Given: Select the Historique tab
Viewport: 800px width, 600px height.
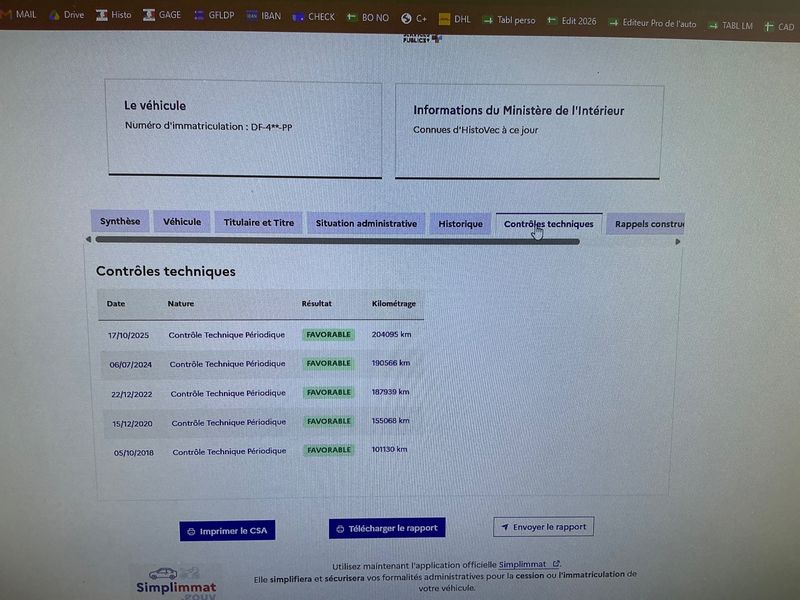Looking at the screenshot, I should pos(460,224).
